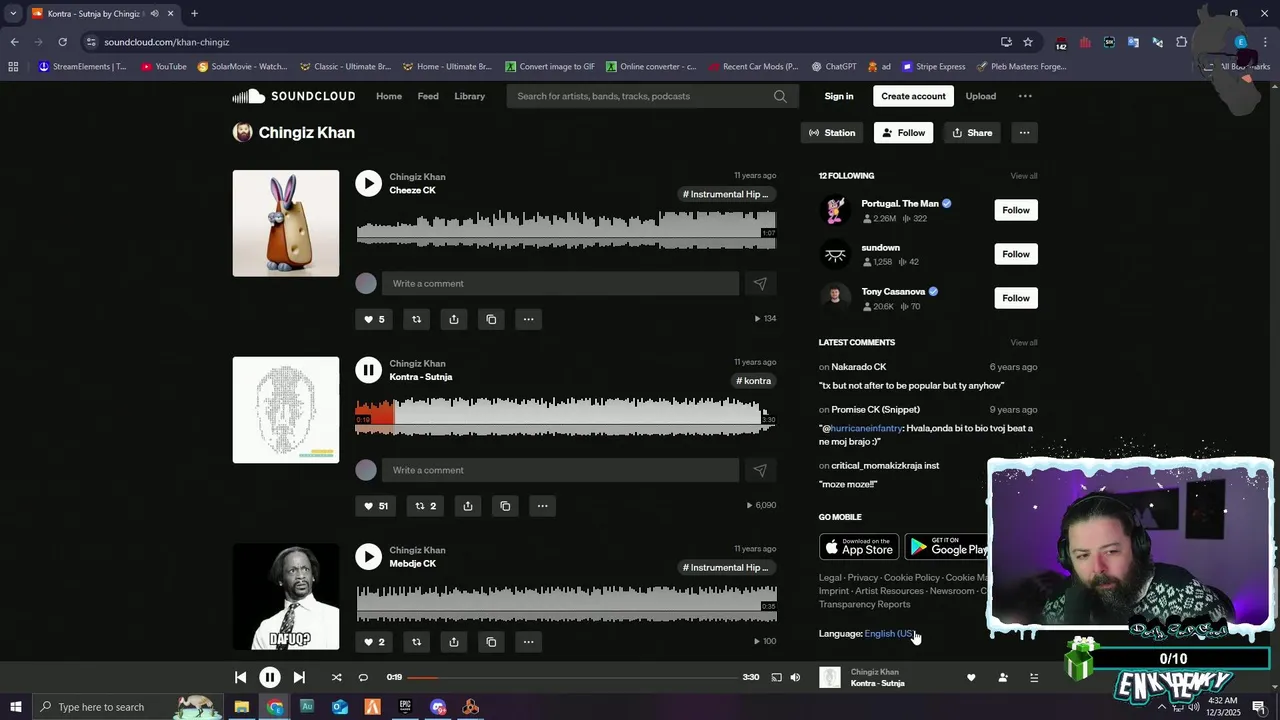Write a comment on Cheeze CK
This screenshot has height=720, width=1280.
tap(560, 283)
